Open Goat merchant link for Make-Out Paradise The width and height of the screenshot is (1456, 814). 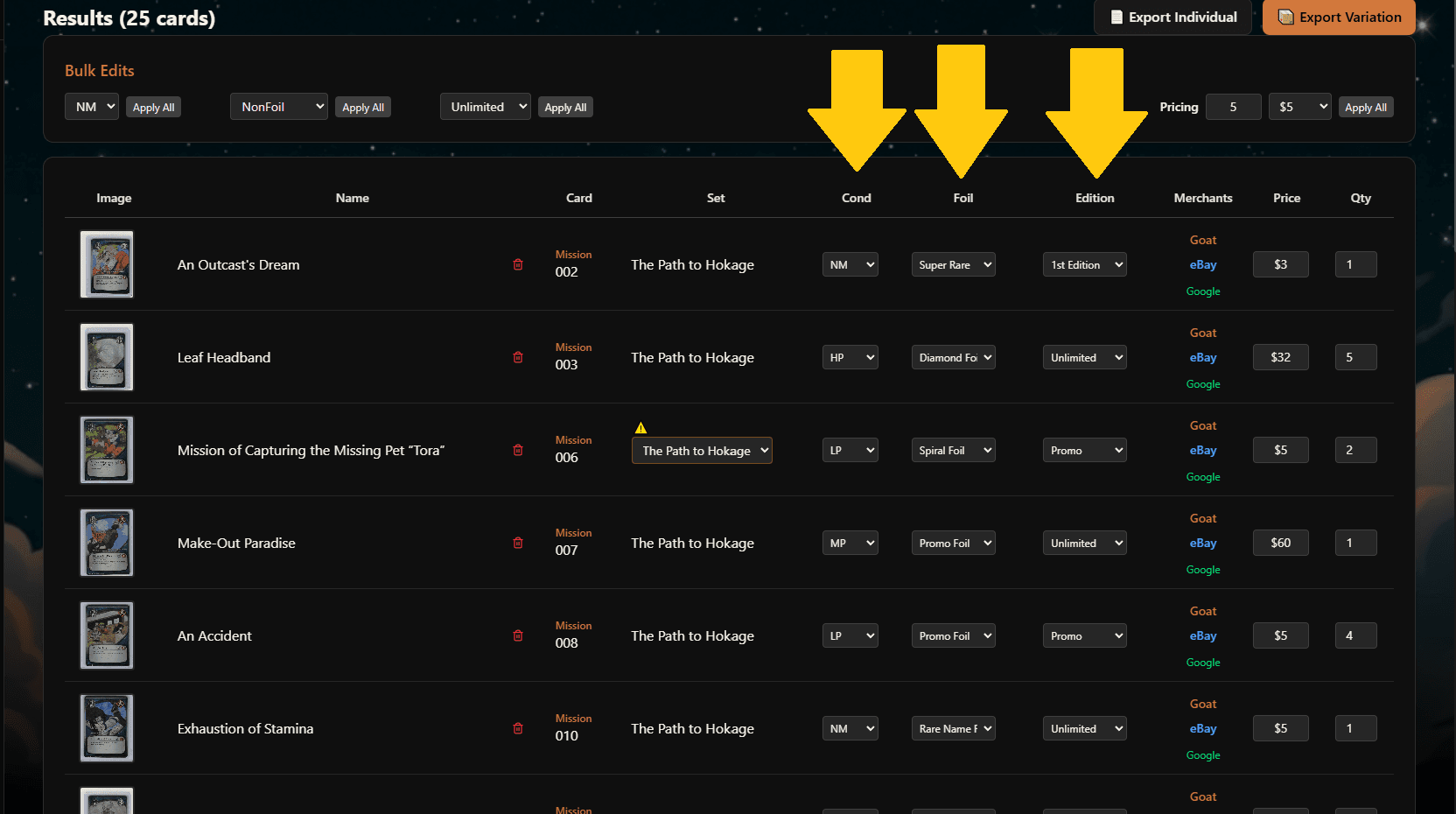point(1202,518)
